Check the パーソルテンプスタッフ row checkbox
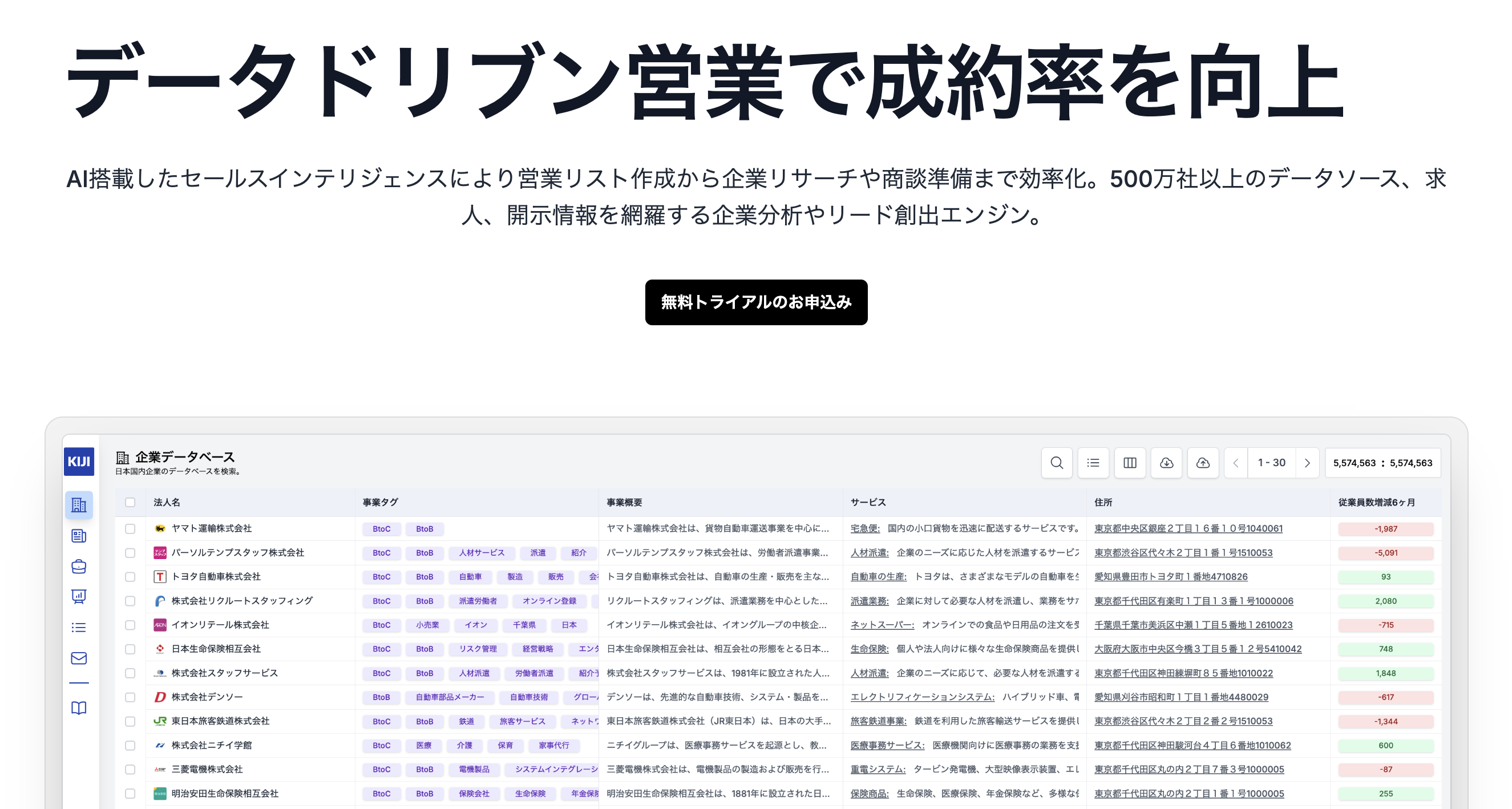This screenshot has height=809, width=1512. (x=130, y=552)
